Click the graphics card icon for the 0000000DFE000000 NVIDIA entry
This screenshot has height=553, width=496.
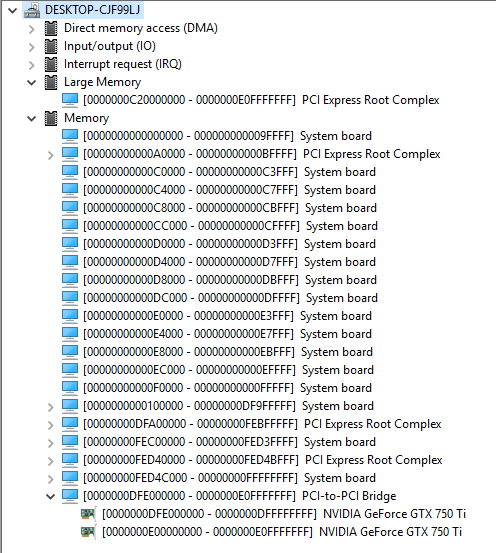pos(88,514)
